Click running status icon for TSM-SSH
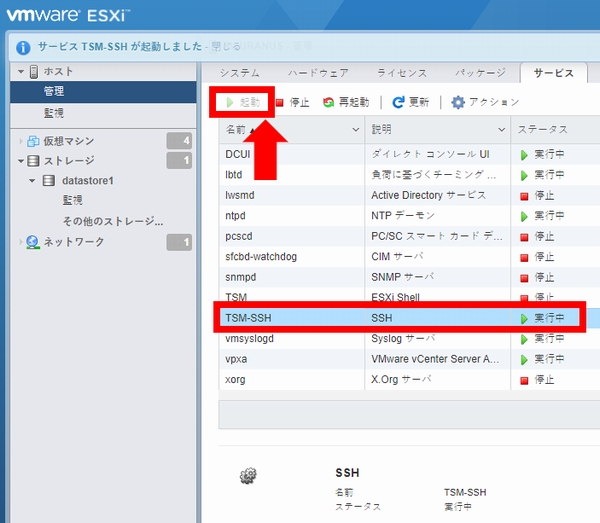This screenshot has width=600, height=523. click(524, 319)
